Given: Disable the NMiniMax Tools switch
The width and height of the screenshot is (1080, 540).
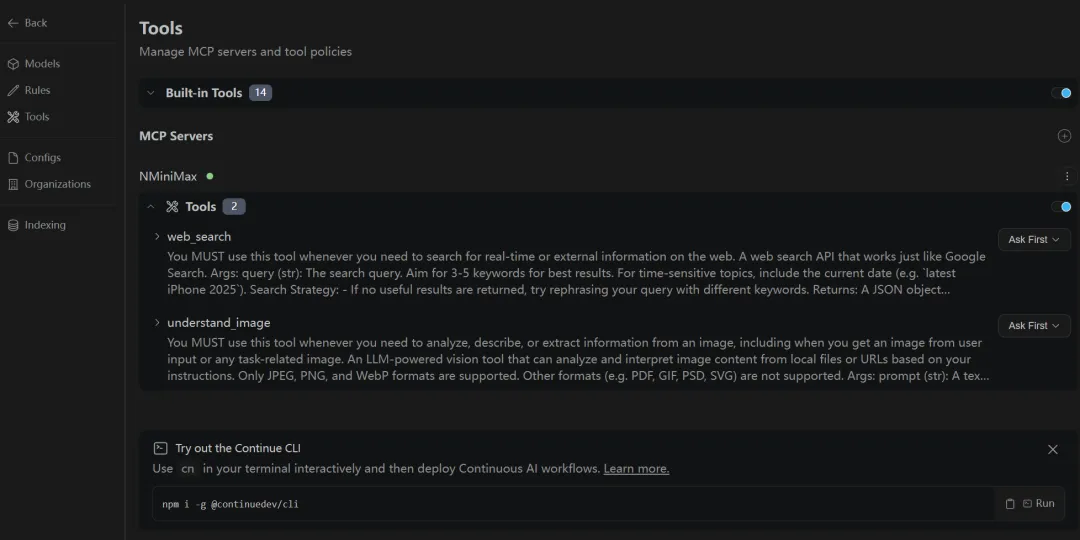Looking at the screenshot, I should [x=1061, y=207].
